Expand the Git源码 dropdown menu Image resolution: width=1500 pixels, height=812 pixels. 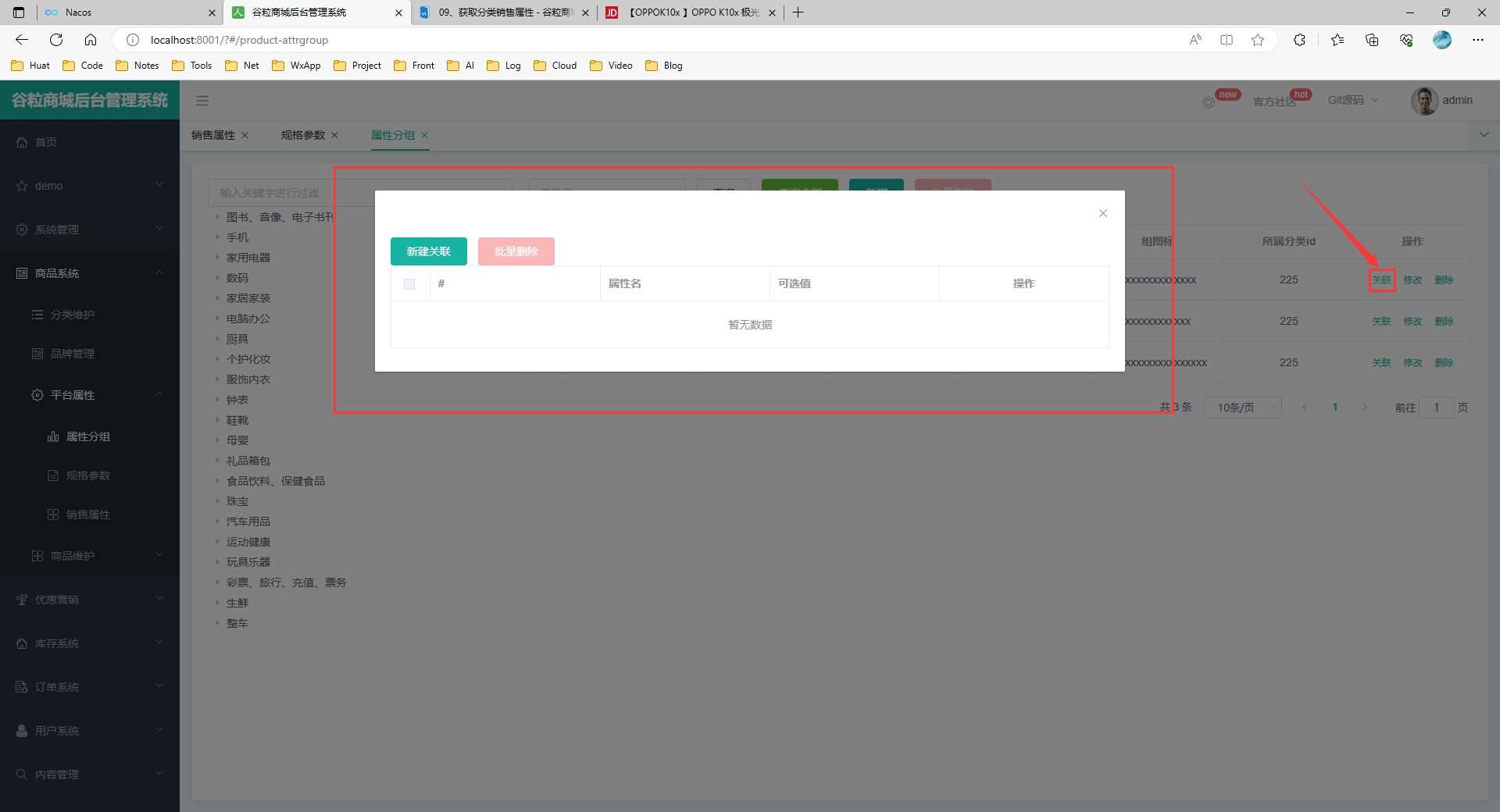tap(1353, 100)
